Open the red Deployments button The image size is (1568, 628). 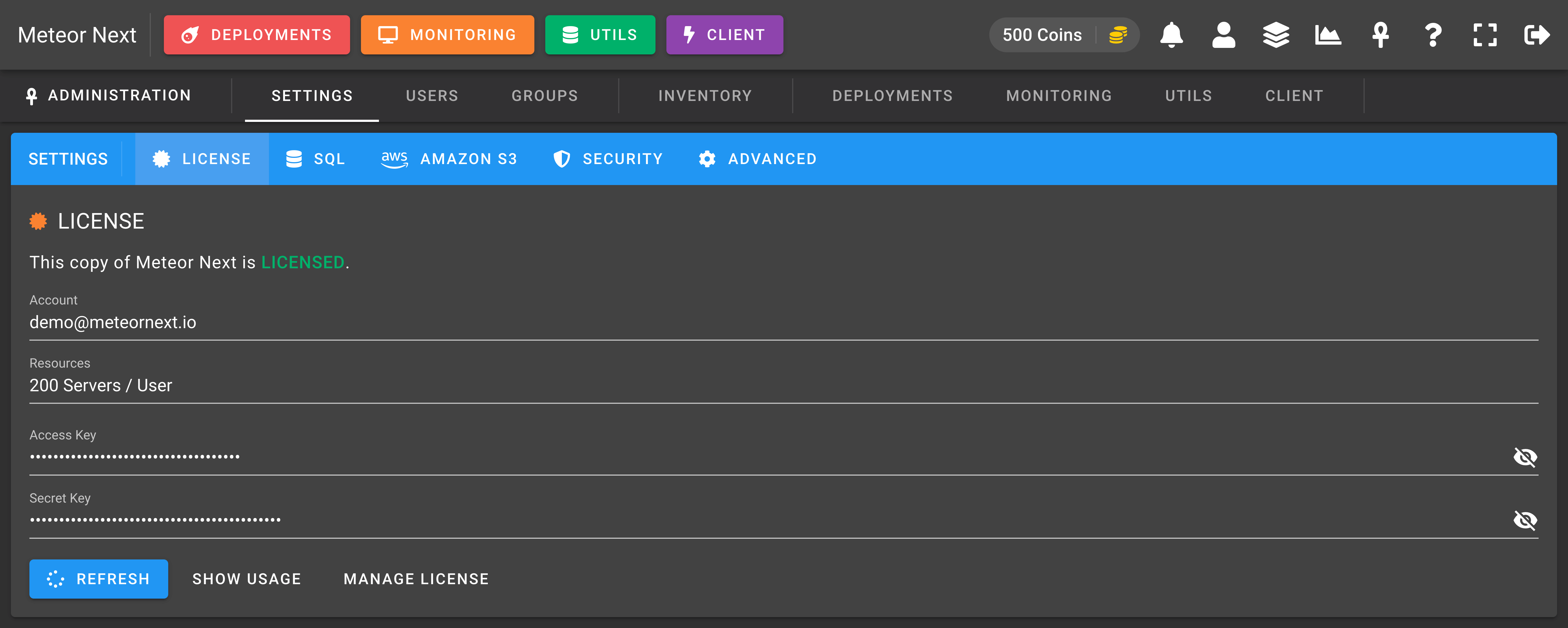point(257,35)
